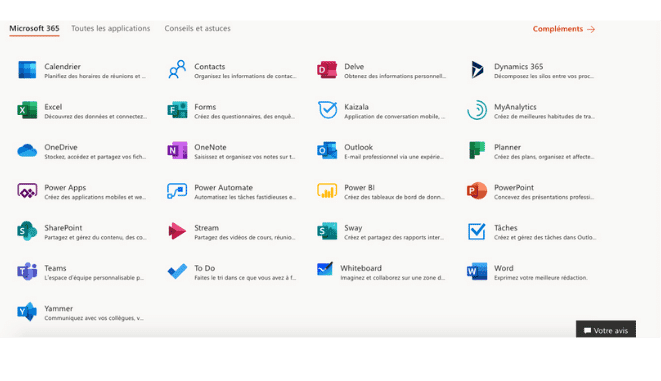The image size is (661, 381).
Task: Click the Whiteboard name link
Action: pos(361,268)
